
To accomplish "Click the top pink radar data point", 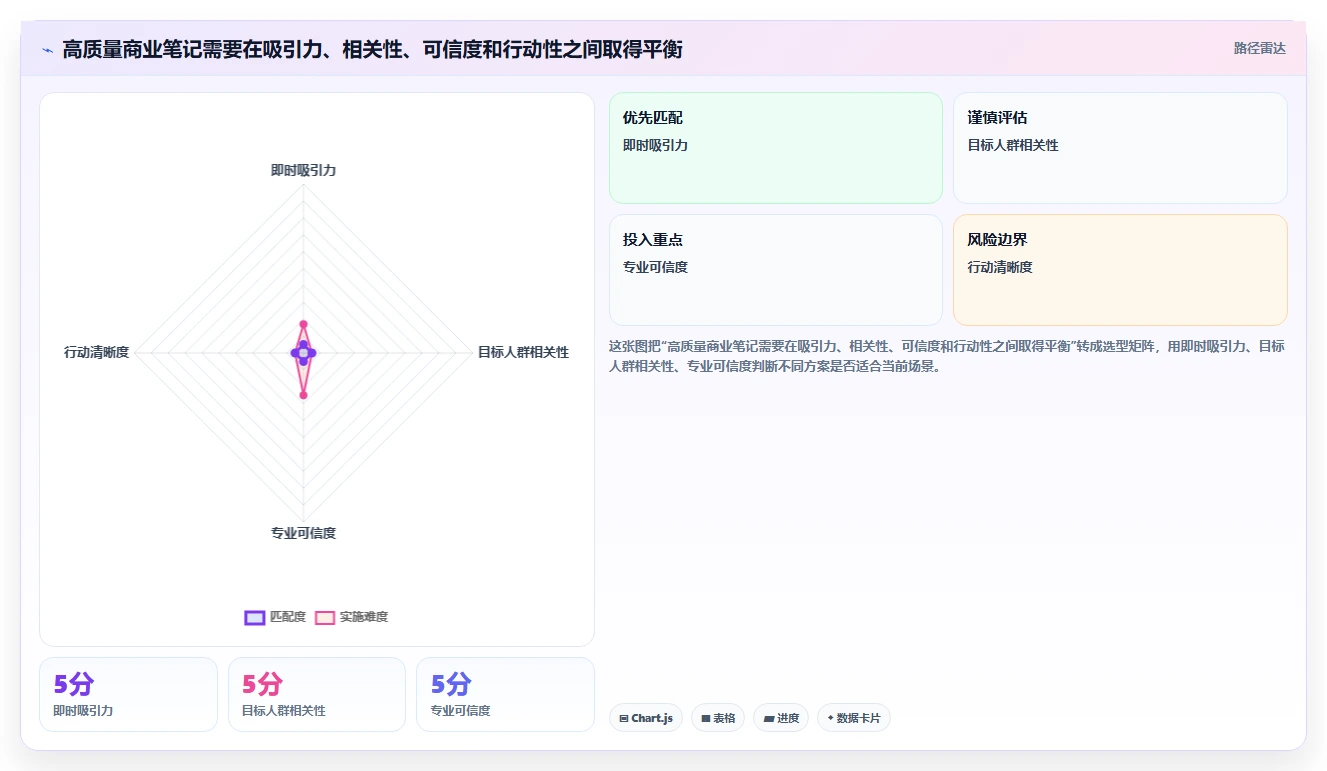I will pos(303,324).
